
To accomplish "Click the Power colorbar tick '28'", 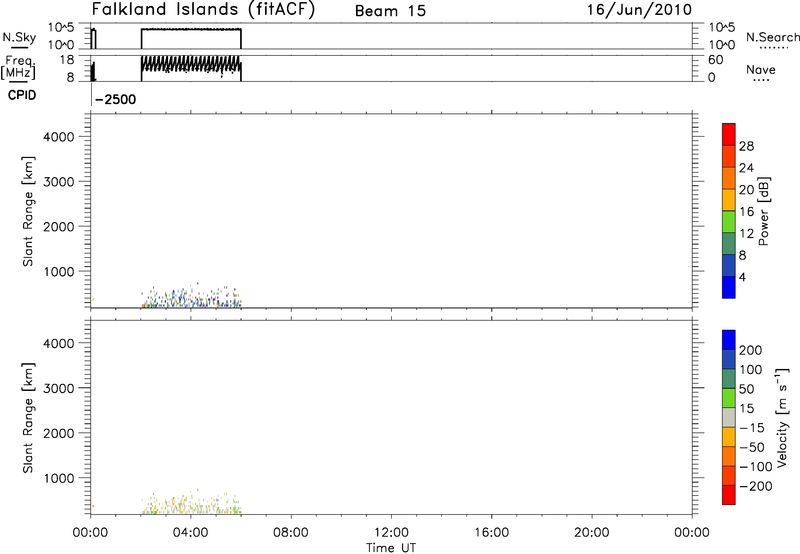I will click(x=746, y=146).
